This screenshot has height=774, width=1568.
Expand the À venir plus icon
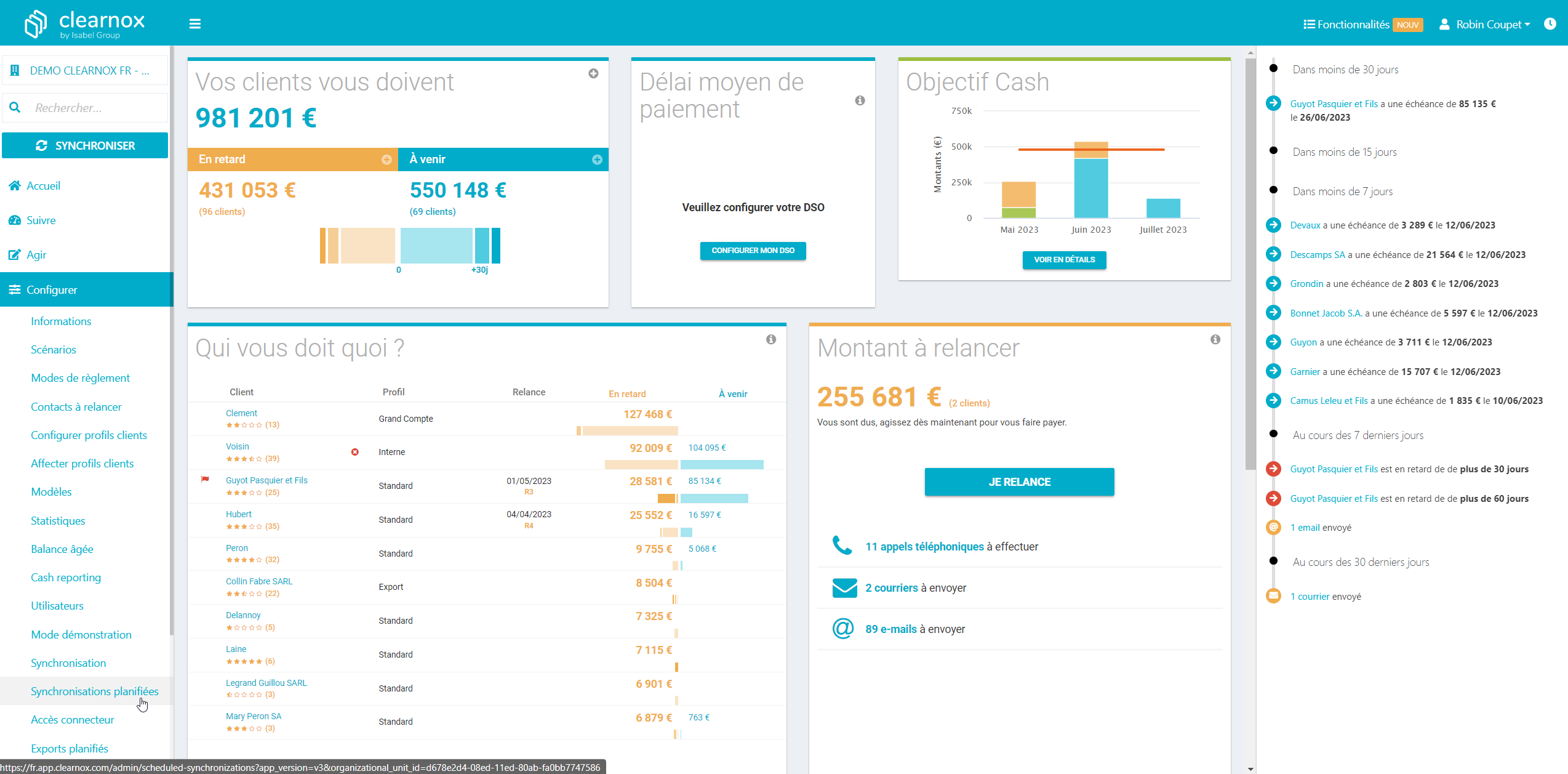pyautogui.click(x=597, y=159)
